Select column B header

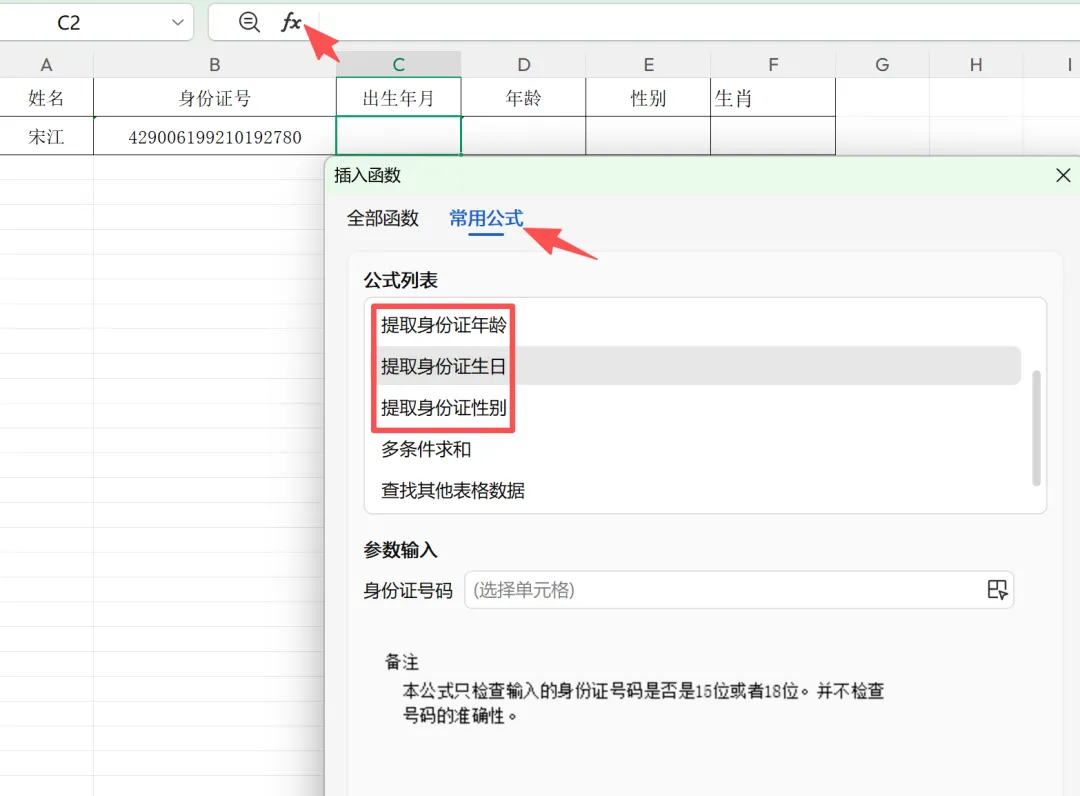[215, 65]
